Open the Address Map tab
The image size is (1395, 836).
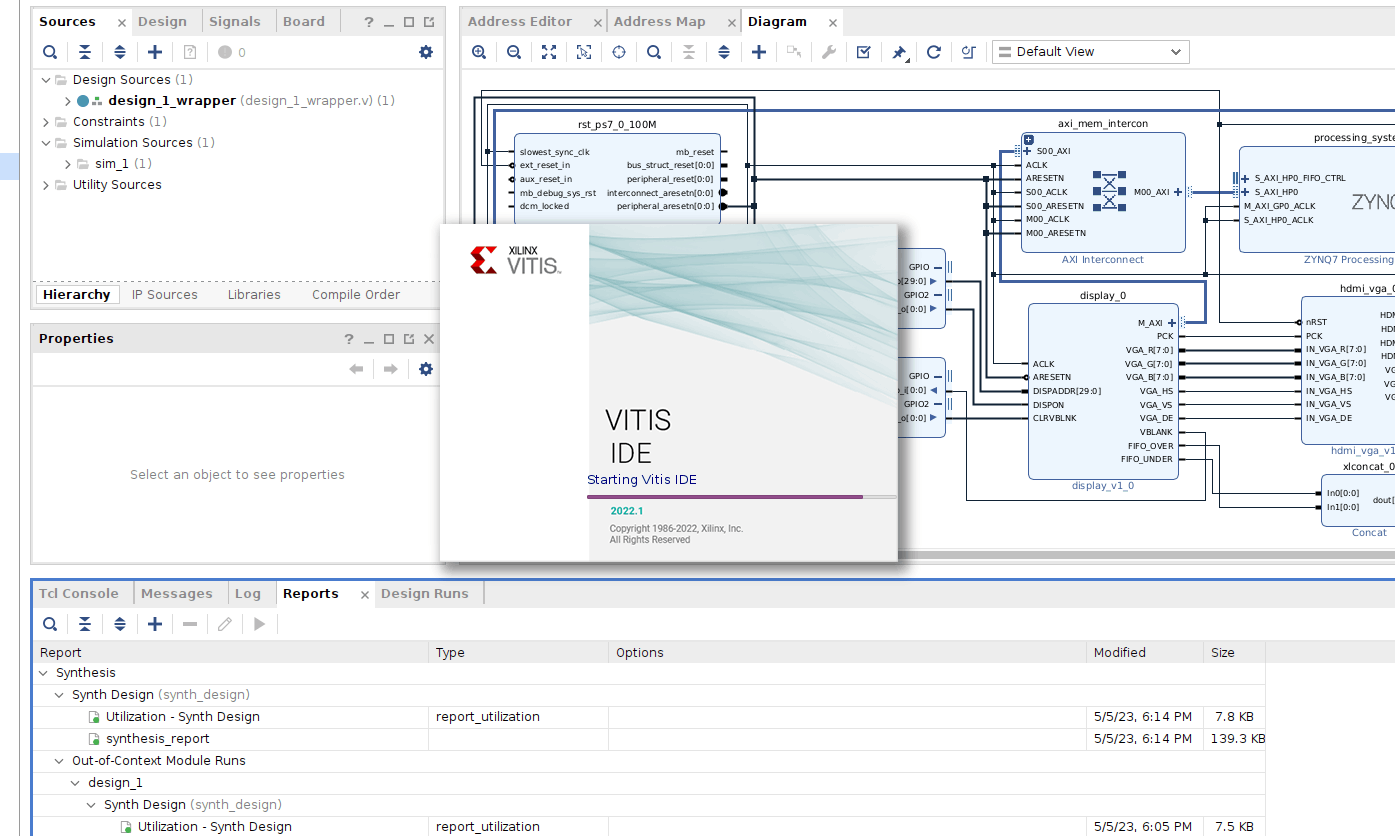point(659,22)
